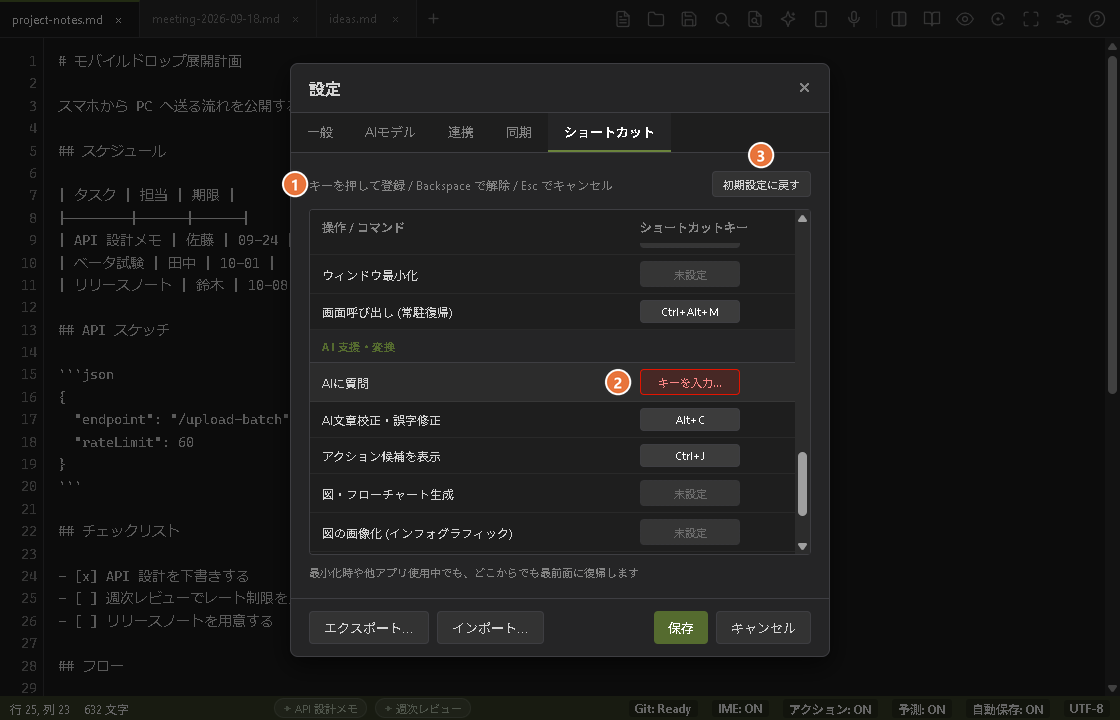
Task: Click the new document icon in the toolbar
Action: pos(623,19)
